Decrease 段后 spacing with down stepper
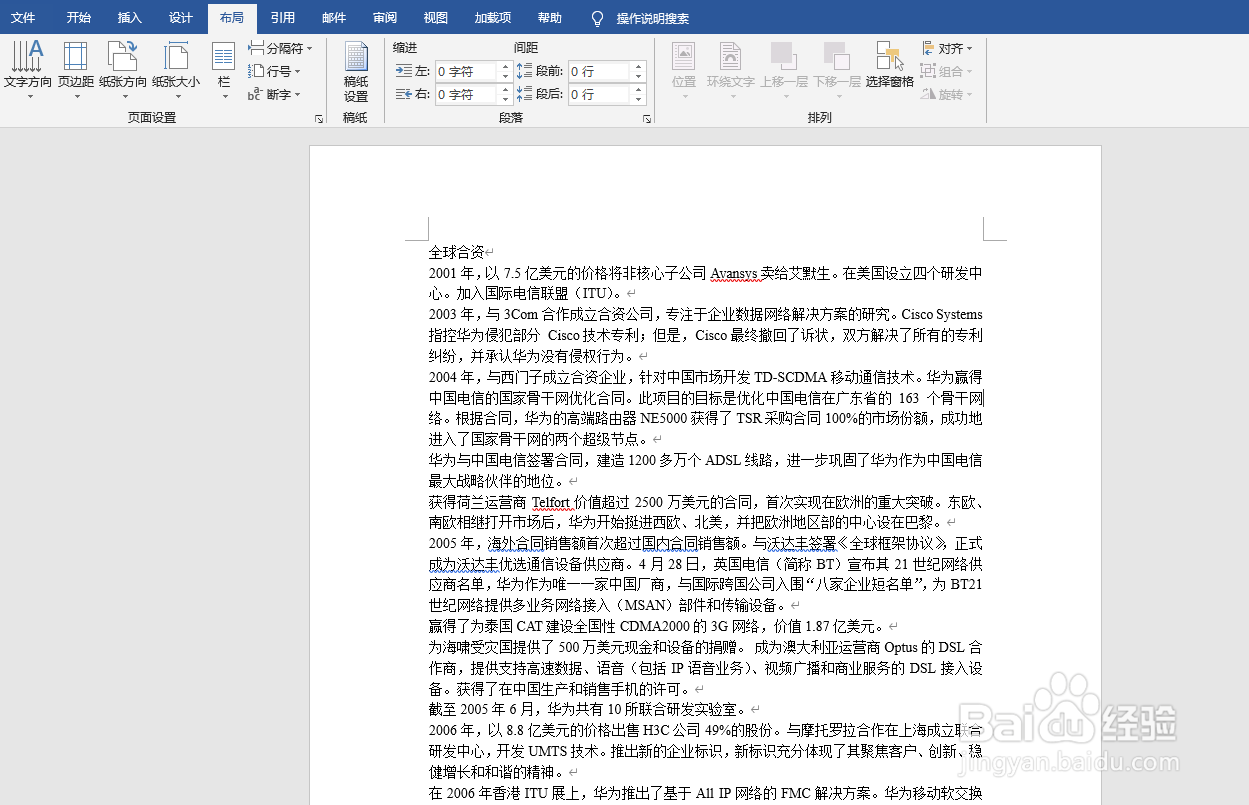 pos(638,99)
